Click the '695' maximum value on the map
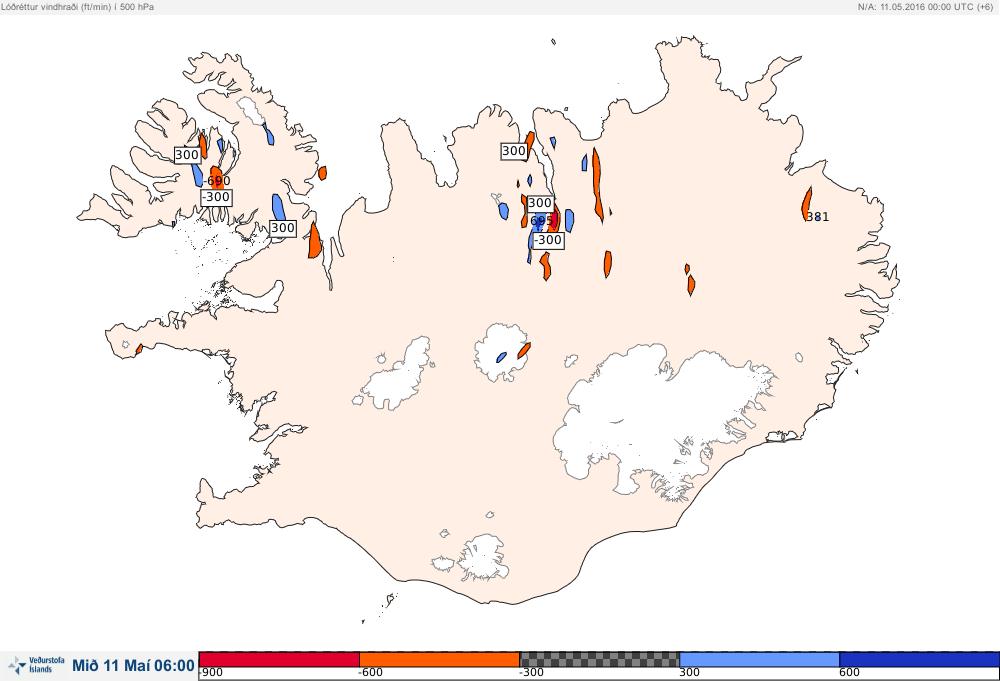Image resolution: width=1000 pixels, height=681 pixels. (541, 221)
